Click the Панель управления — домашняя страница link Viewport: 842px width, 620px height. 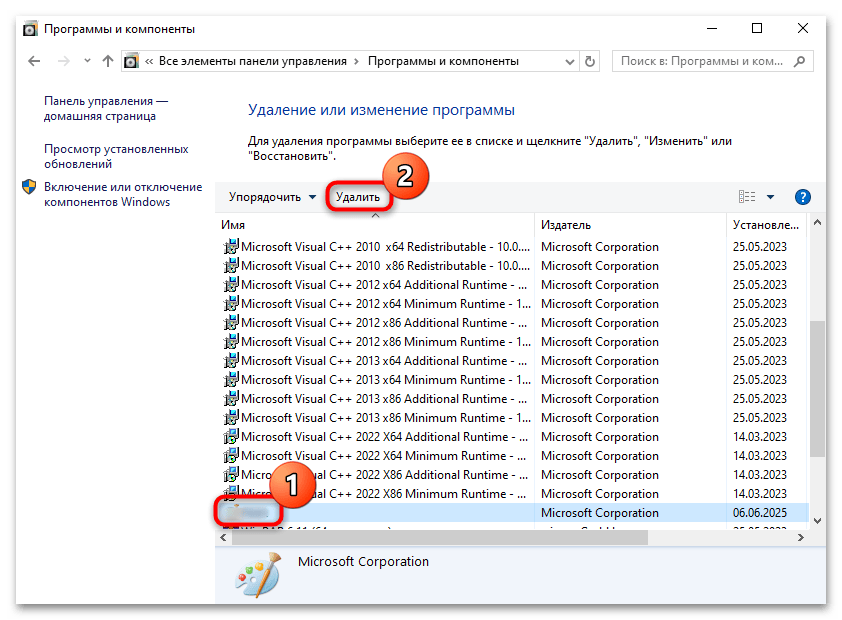pos(106,108)
